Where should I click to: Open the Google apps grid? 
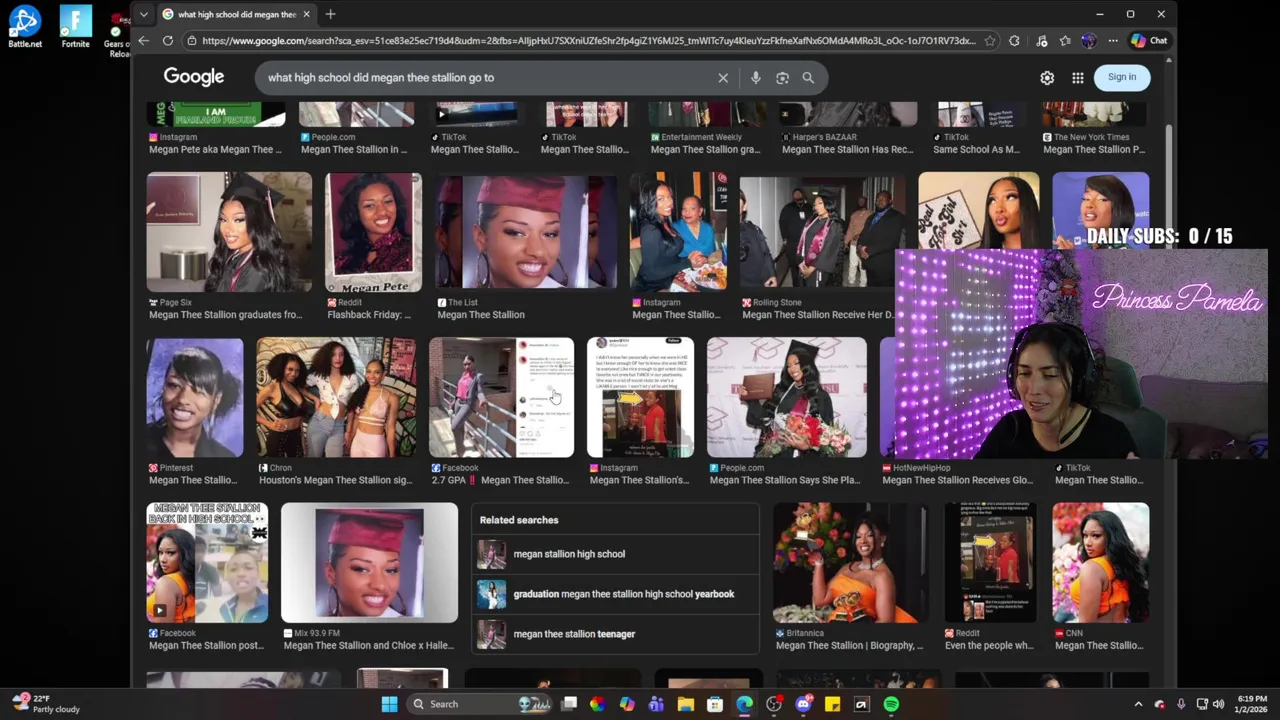click(x=1078, y=77)
